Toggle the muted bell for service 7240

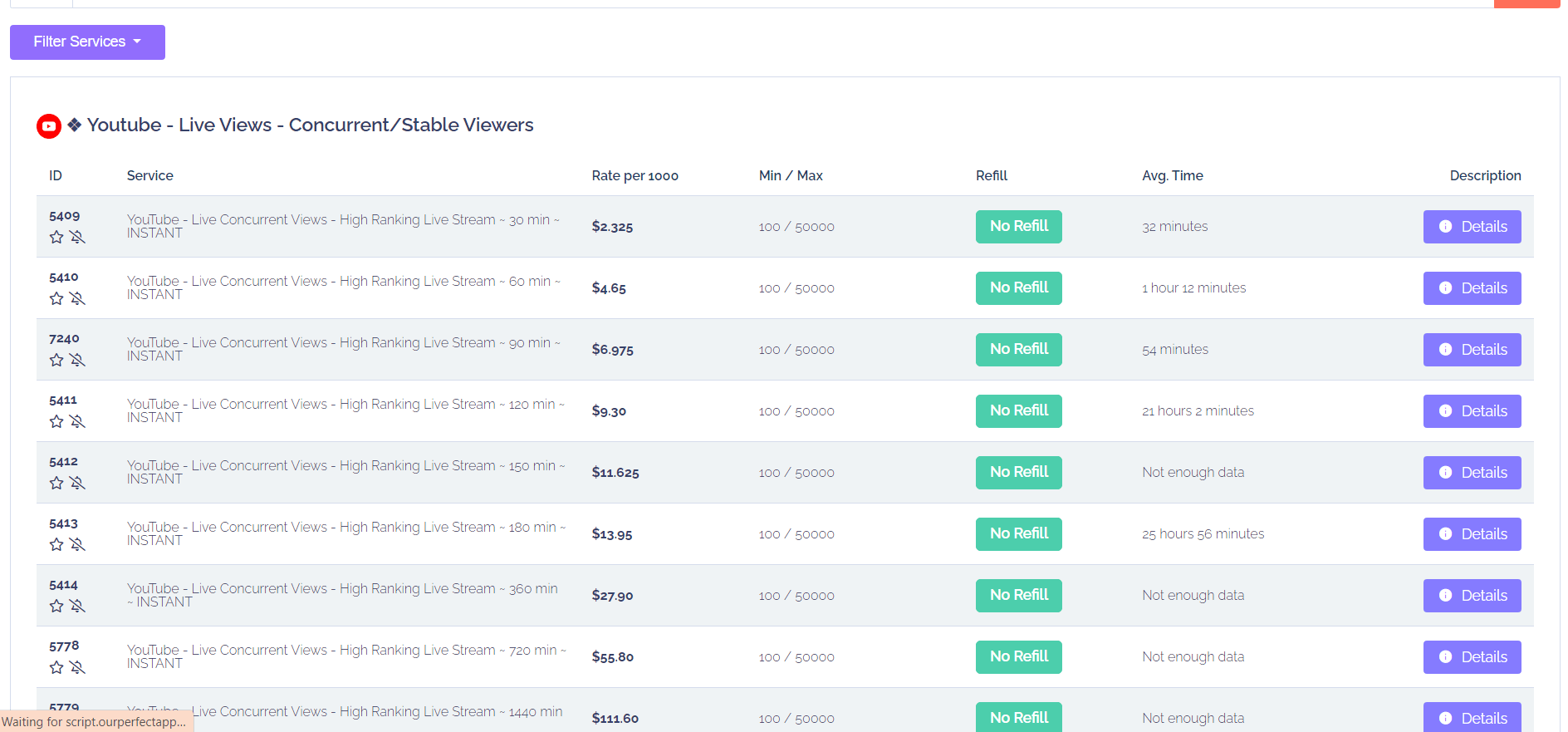[77, 361]
